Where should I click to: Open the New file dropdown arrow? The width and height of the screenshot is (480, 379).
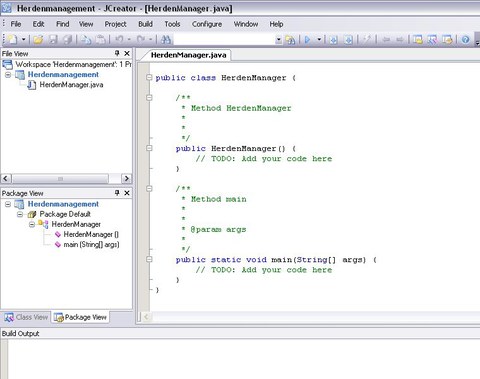click(x=24, y=39)
